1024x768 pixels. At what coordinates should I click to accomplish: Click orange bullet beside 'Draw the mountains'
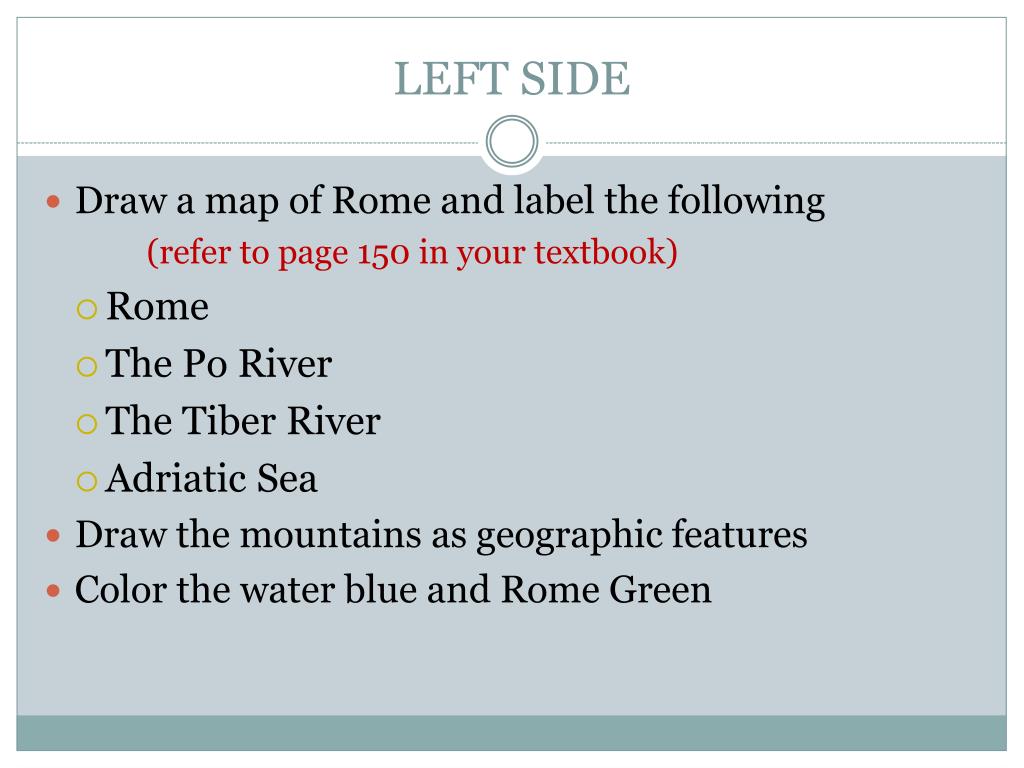54,536
